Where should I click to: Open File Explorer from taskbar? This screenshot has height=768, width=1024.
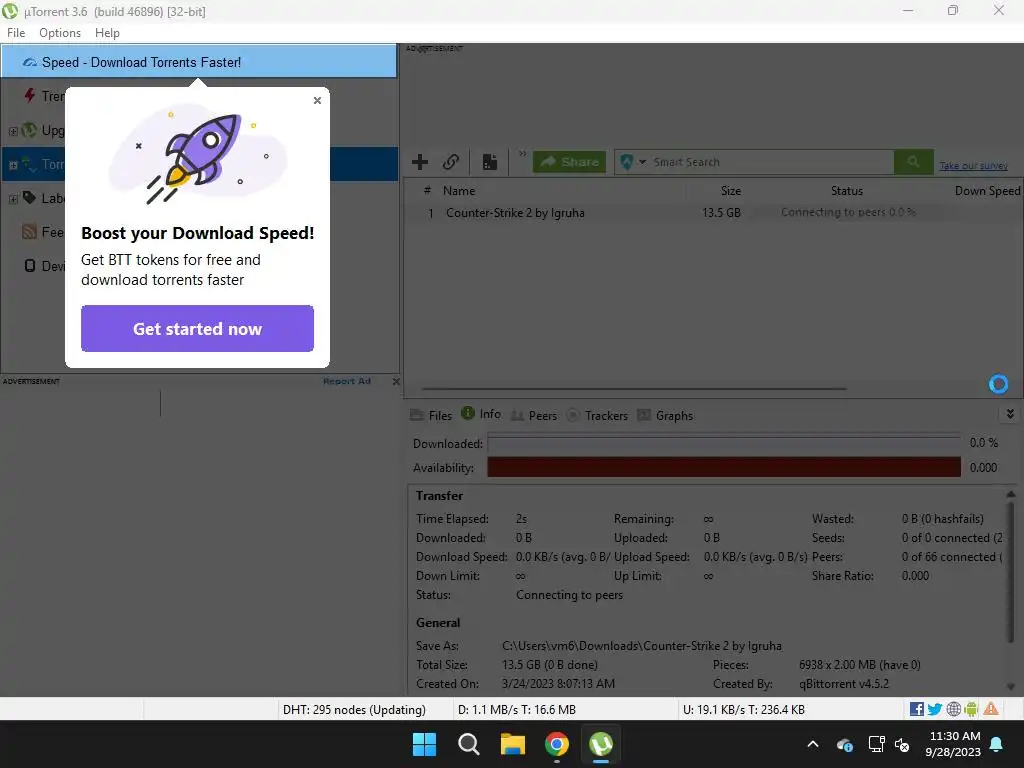(513, 744)
